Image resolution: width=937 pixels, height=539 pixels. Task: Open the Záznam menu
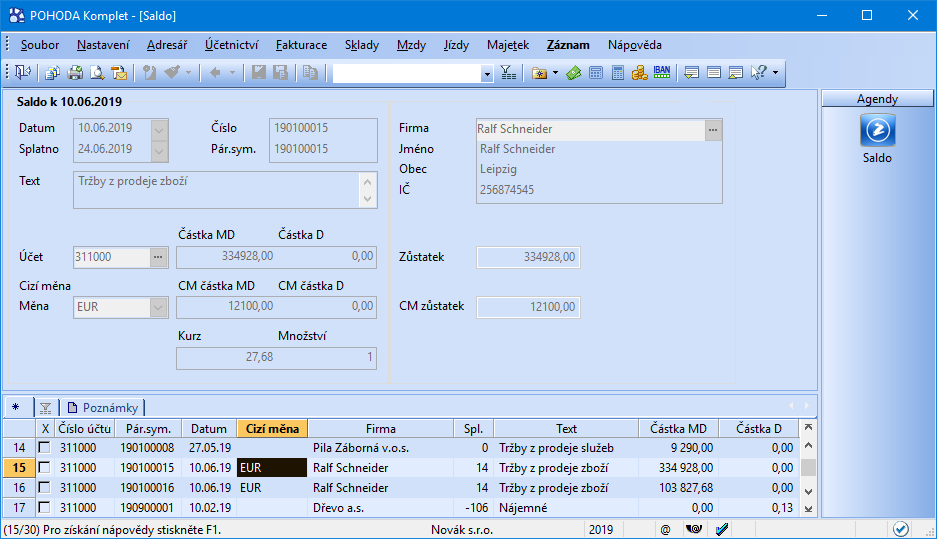pyautogui.click(x=568, y=45)
